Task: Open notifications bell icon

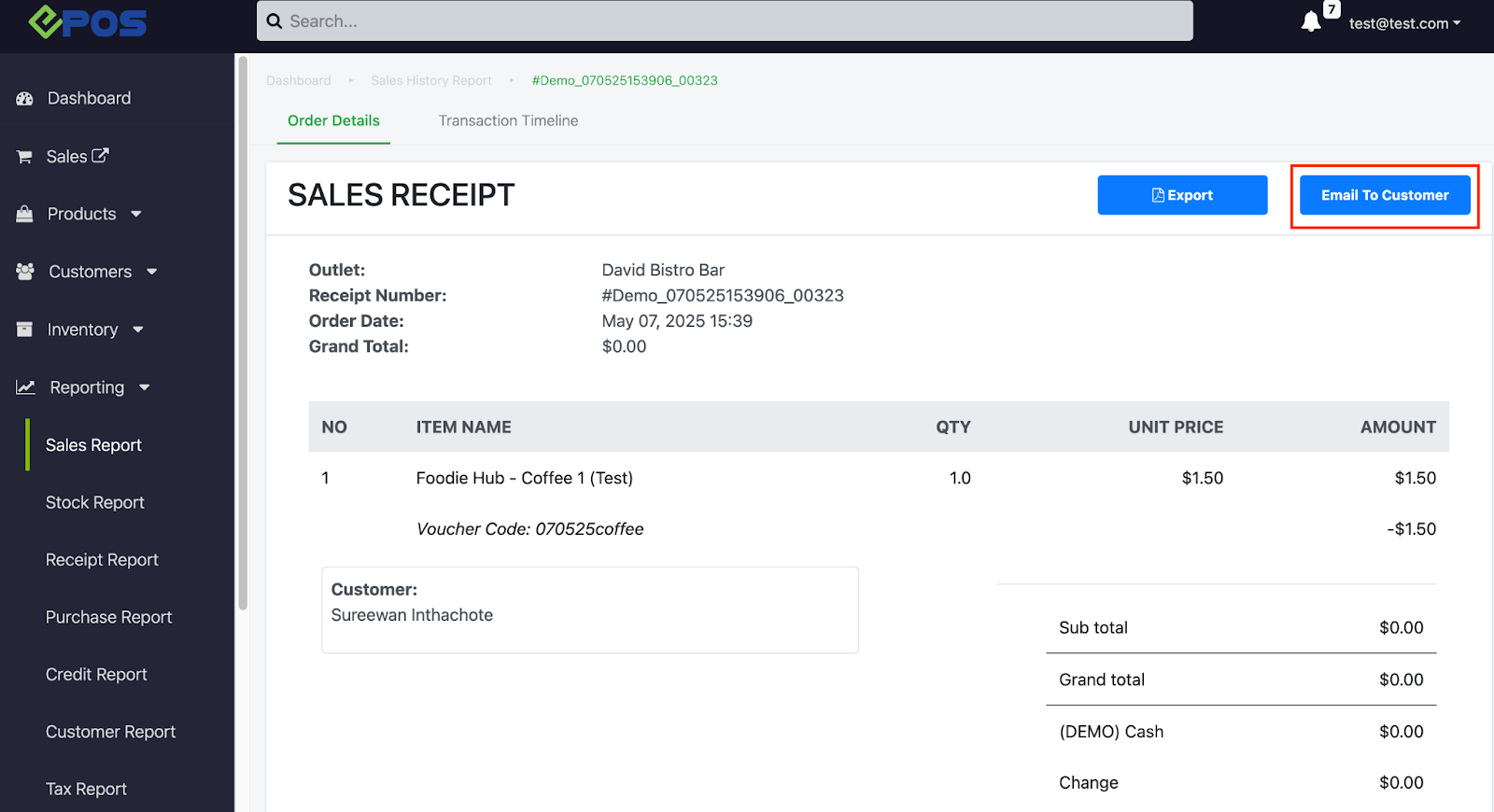Action: pyautogui.click(x=1311, y=21)
